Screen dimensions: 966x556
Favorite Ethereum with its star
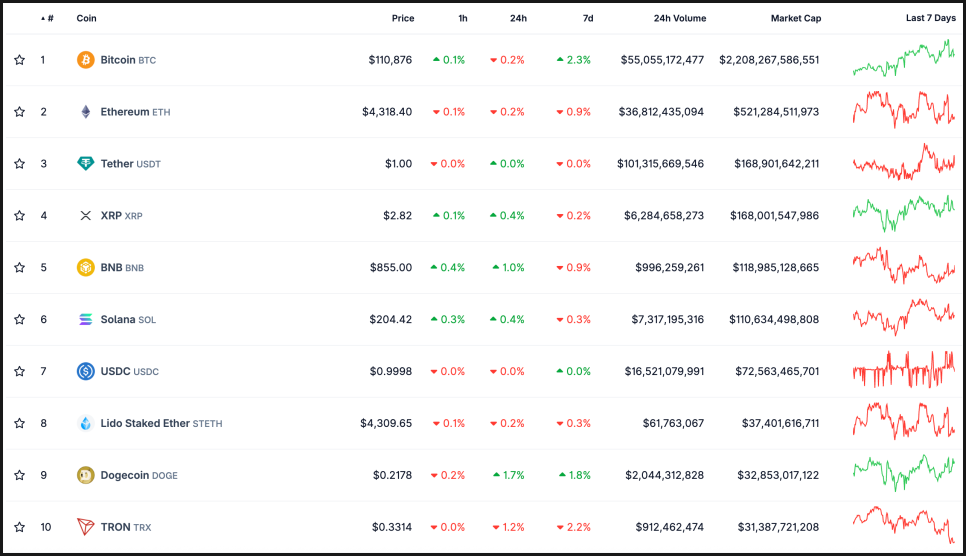(20, 112)
